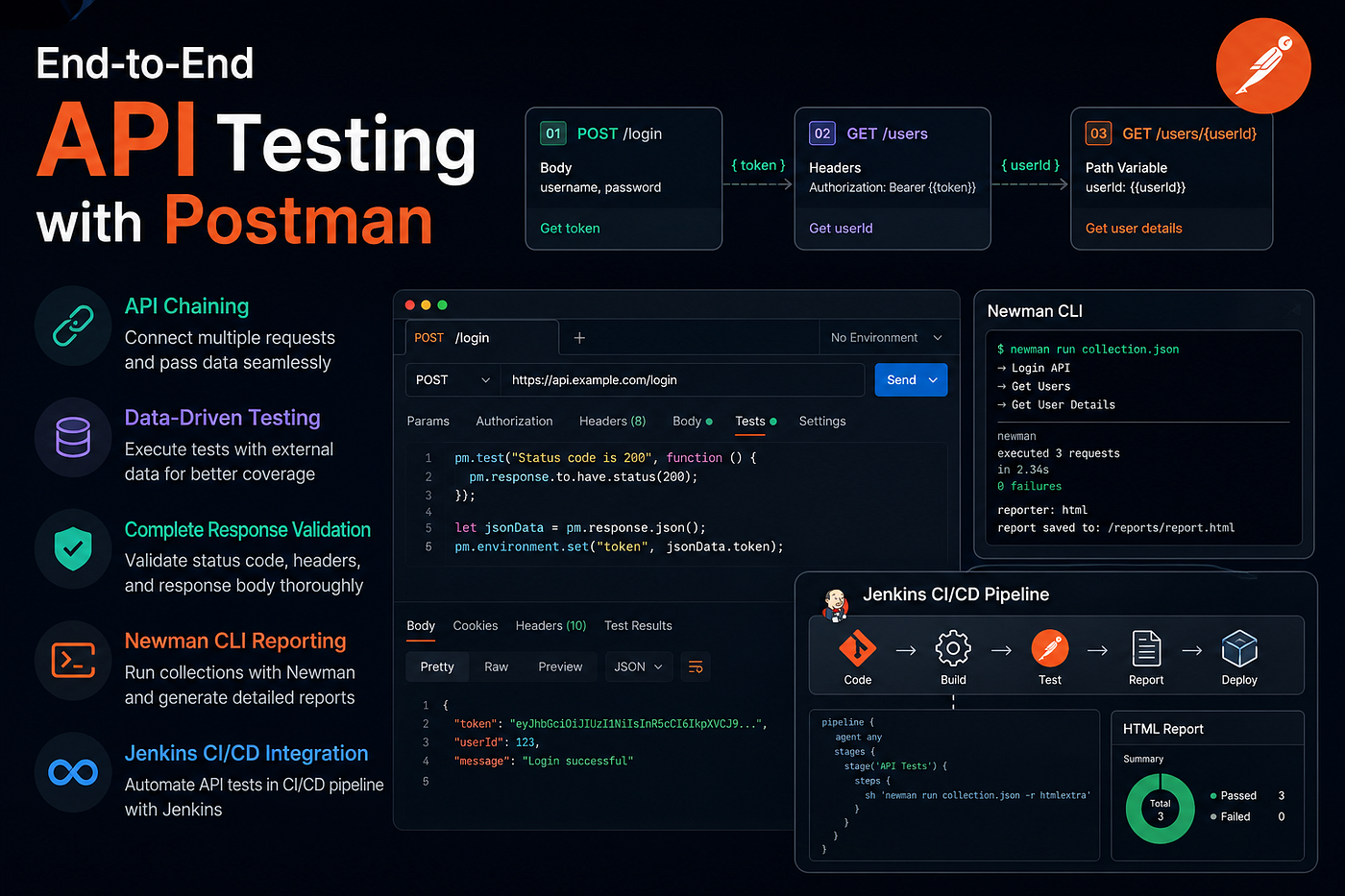Click the 'Login successful' message line
The image size is (1345, 896).
[544, 762]
